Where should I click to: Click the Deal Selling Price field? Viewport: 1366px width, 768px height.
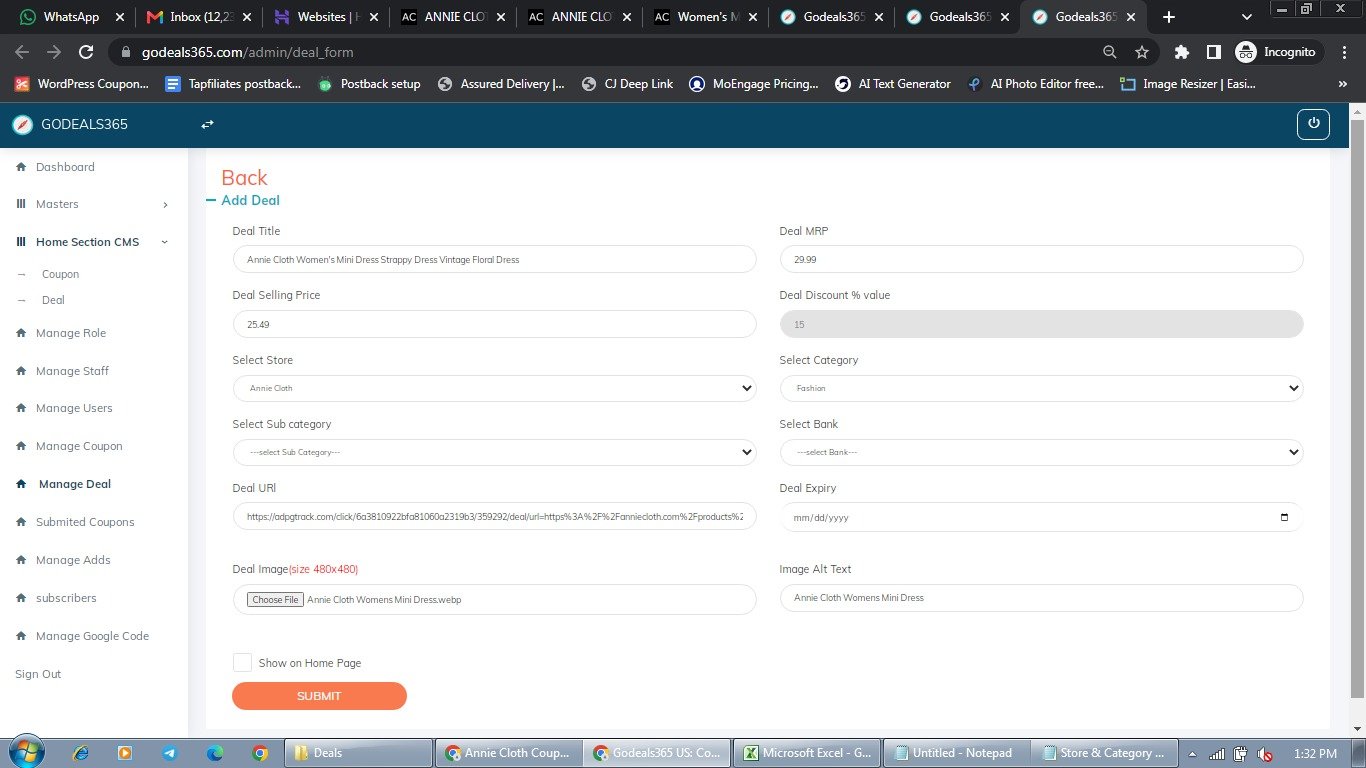coord(495,324)
